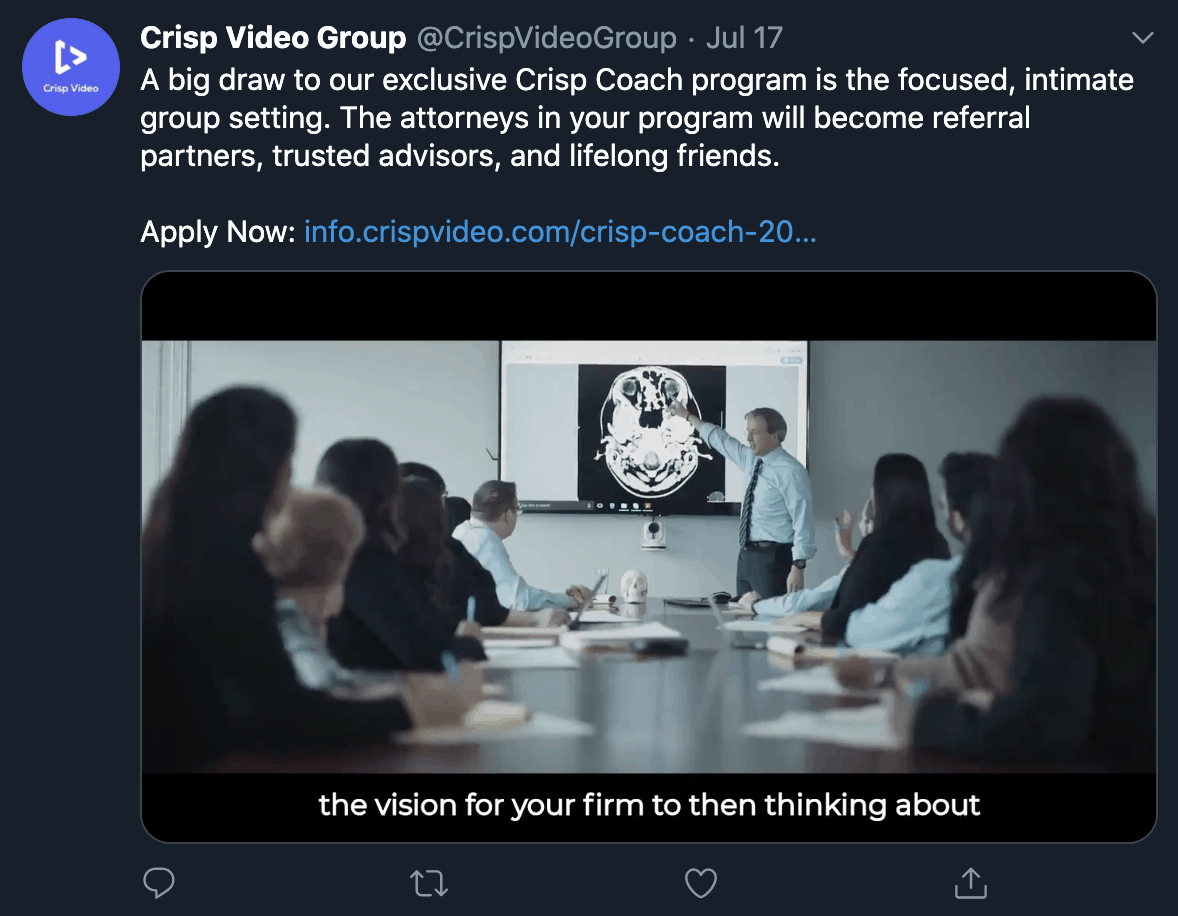Share the tweet using the upload icon
The image size is (1178, 916).
968,882
